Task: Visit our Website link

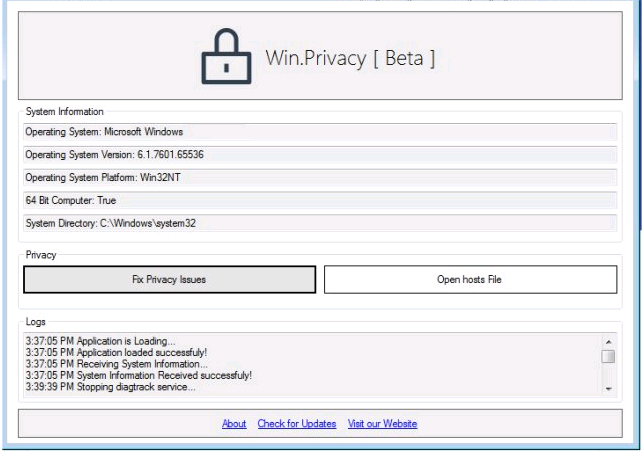Action: point(382,424)
